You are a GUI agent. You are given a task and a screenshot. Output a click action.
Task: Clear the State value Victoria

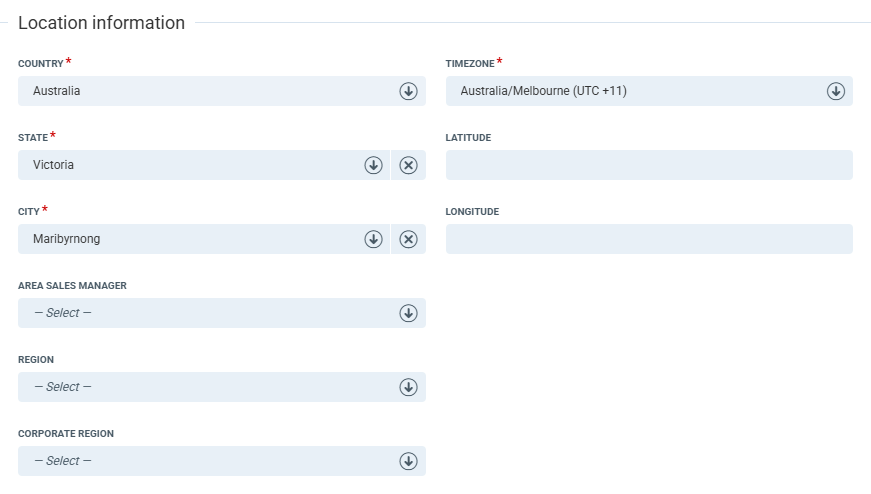[x=408, y=165]
